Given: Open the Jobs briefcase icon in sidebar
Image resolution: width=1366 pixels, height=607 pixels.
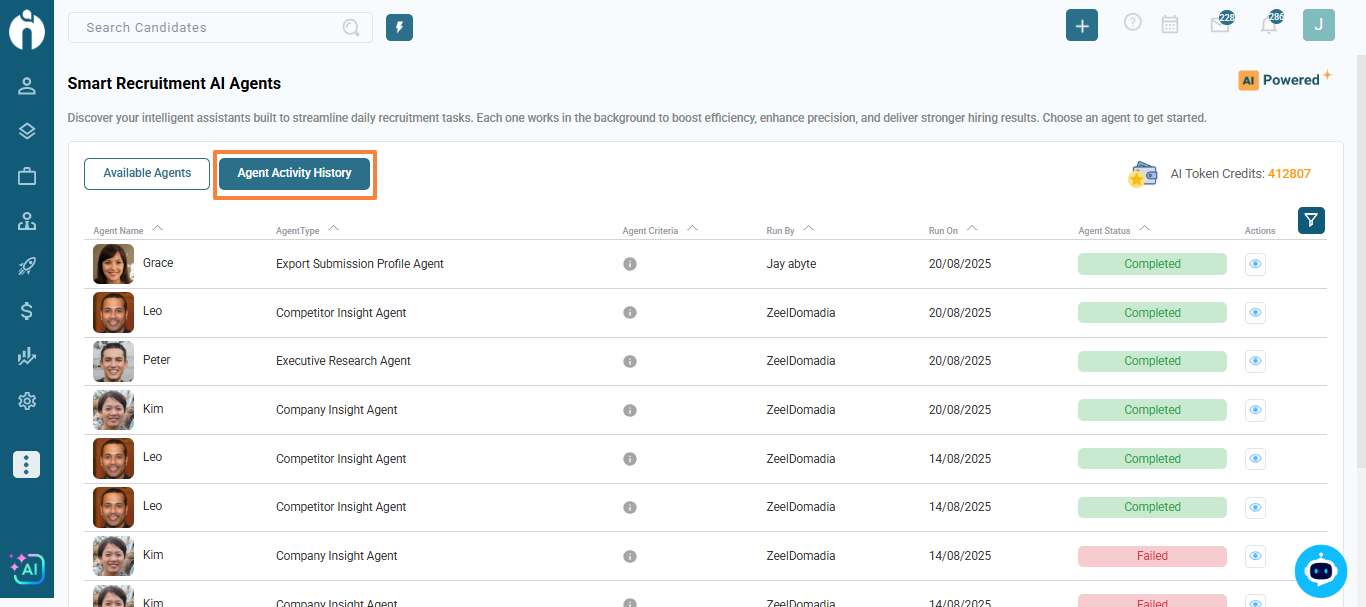Looking at the screenshot, I should [x=27, y=177].
